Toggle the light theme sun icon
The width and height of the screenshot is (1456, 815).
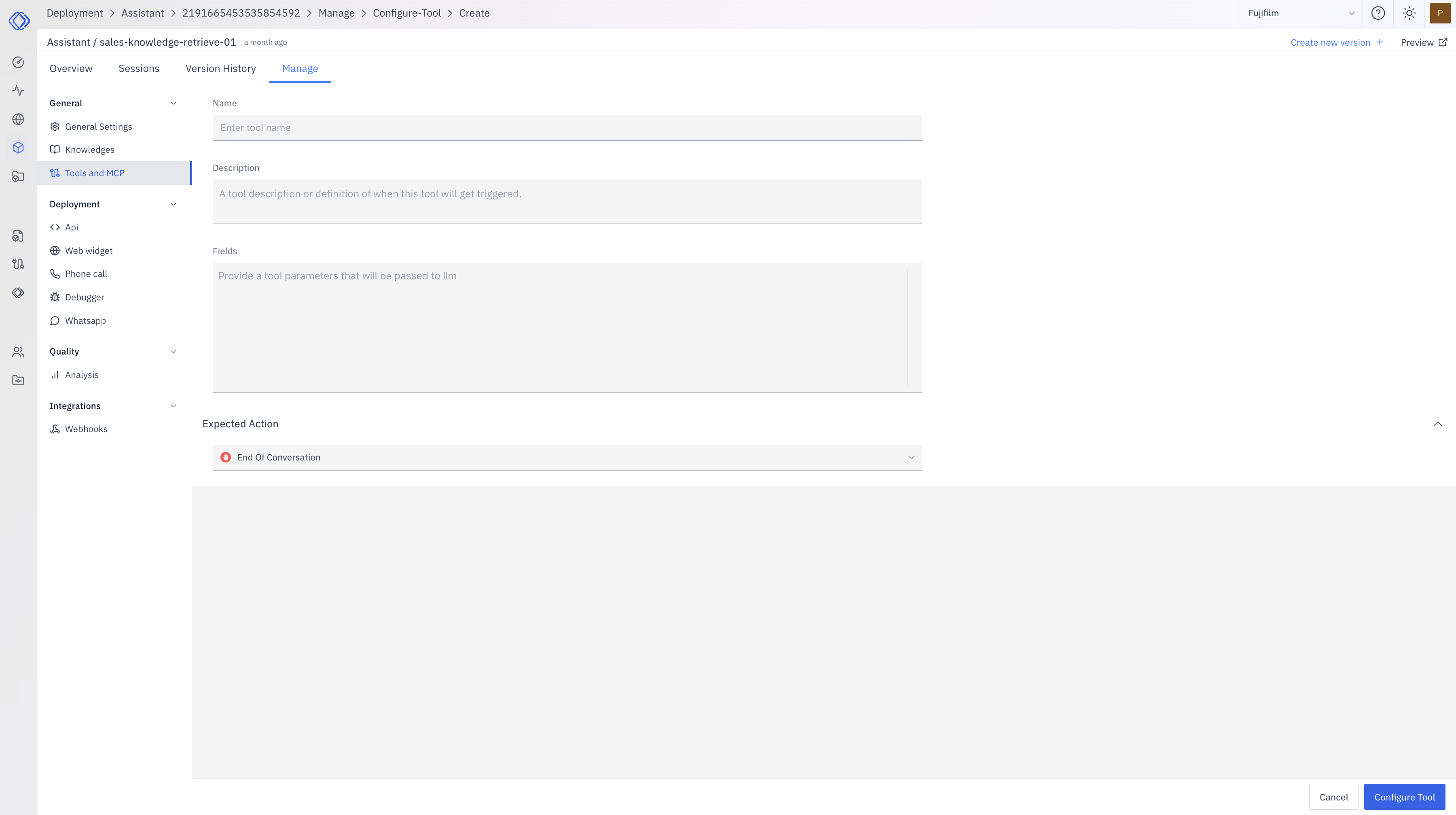(1409, 13)
